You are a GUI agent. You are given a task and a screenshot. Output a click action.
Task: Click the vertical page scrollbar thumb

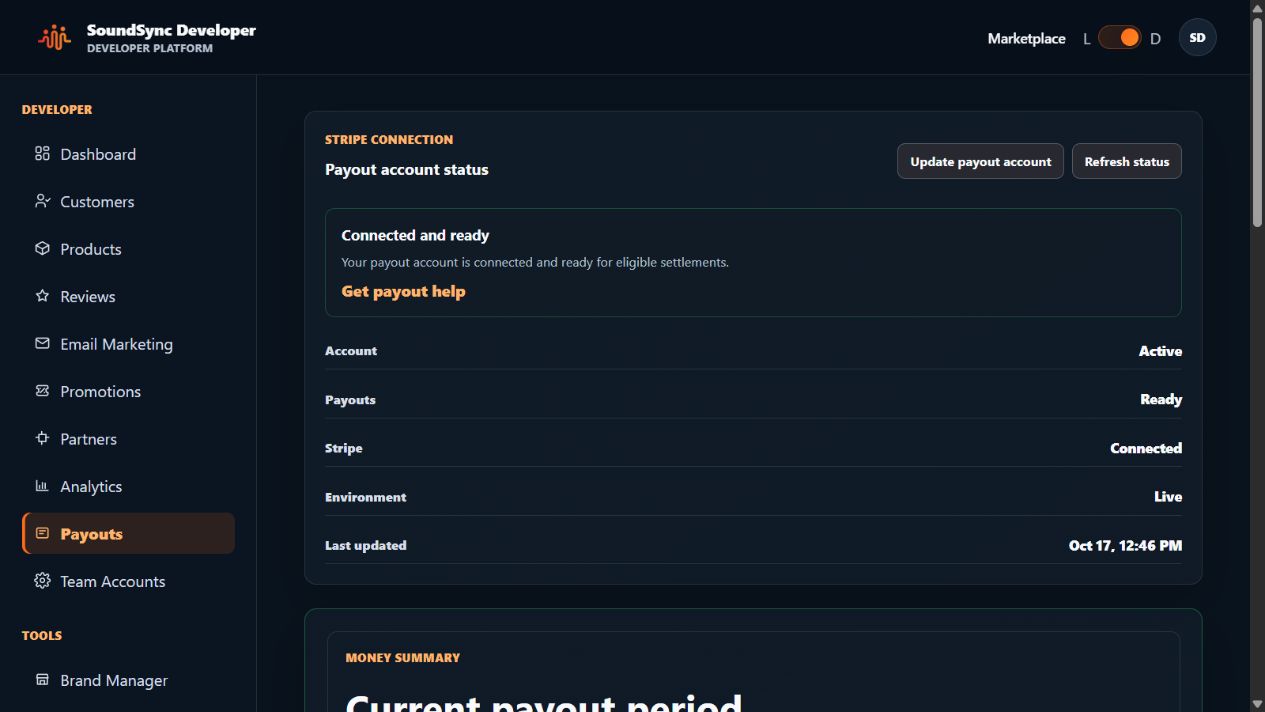[x=1257, y=120]
